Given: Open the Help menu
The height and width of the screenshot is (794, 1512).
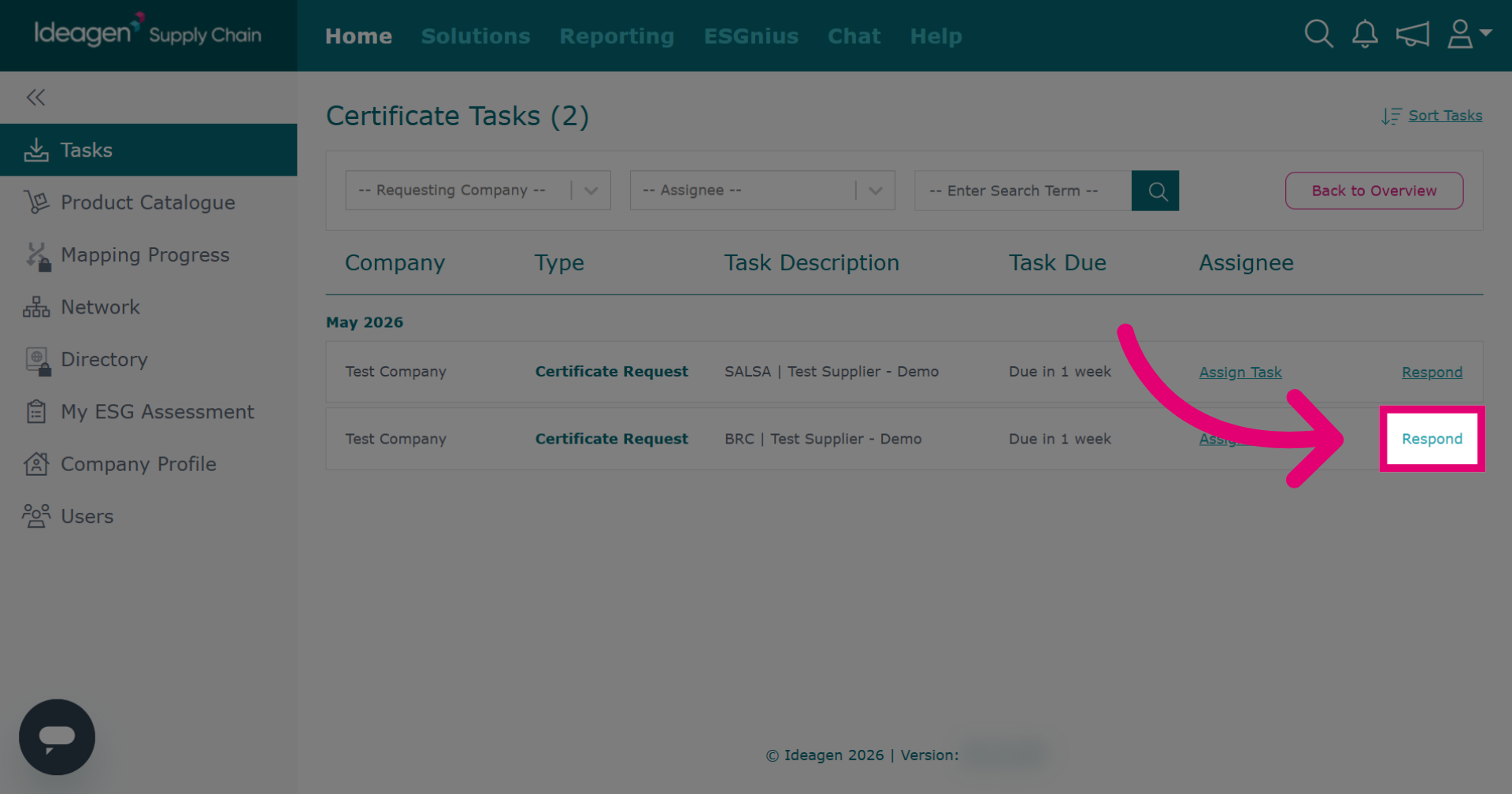Looking at the screenshot, I should click(x=936, y=36).
